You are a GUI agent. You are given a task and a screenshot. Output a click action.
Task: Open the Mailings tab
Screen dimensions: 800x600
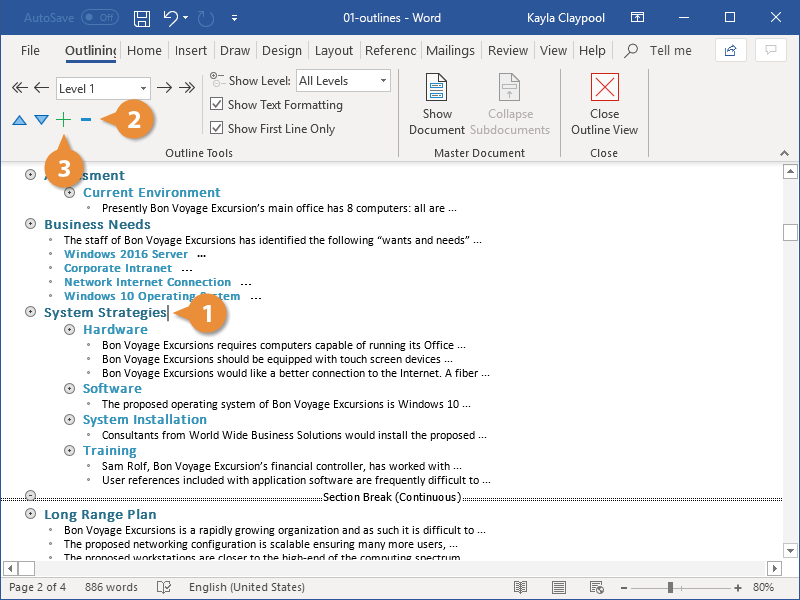450,51
